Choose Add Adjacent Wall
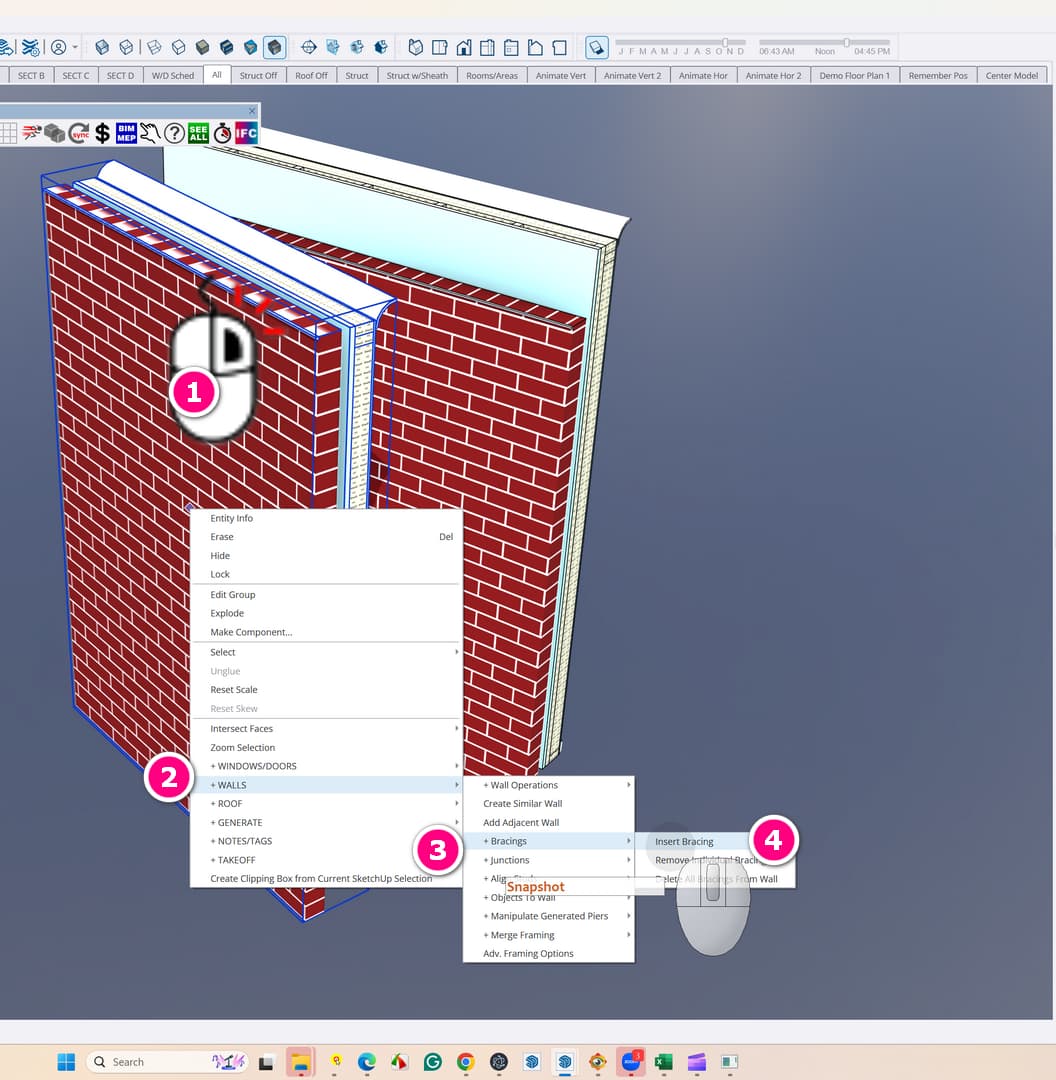Screen dimensions: 1056x1080 (x=548, y=822)
